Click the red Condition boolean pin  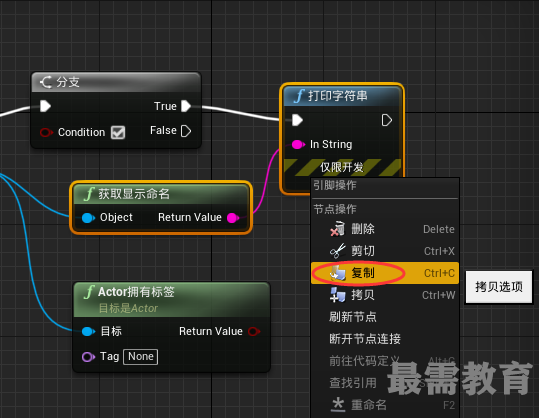tap(46, 132)
